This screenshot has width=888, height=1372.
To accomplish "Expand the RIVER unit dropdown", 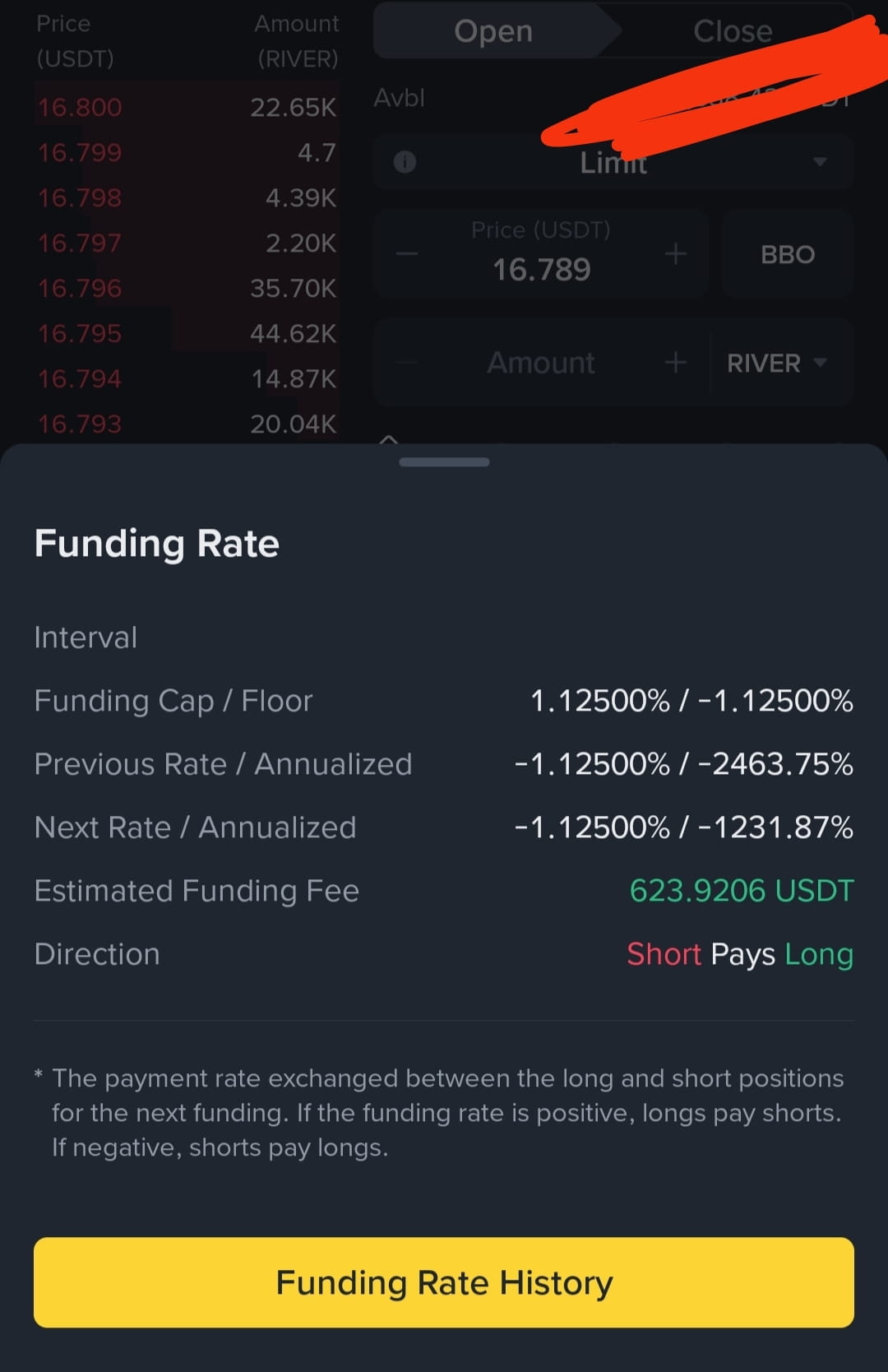I will [776, 363].
